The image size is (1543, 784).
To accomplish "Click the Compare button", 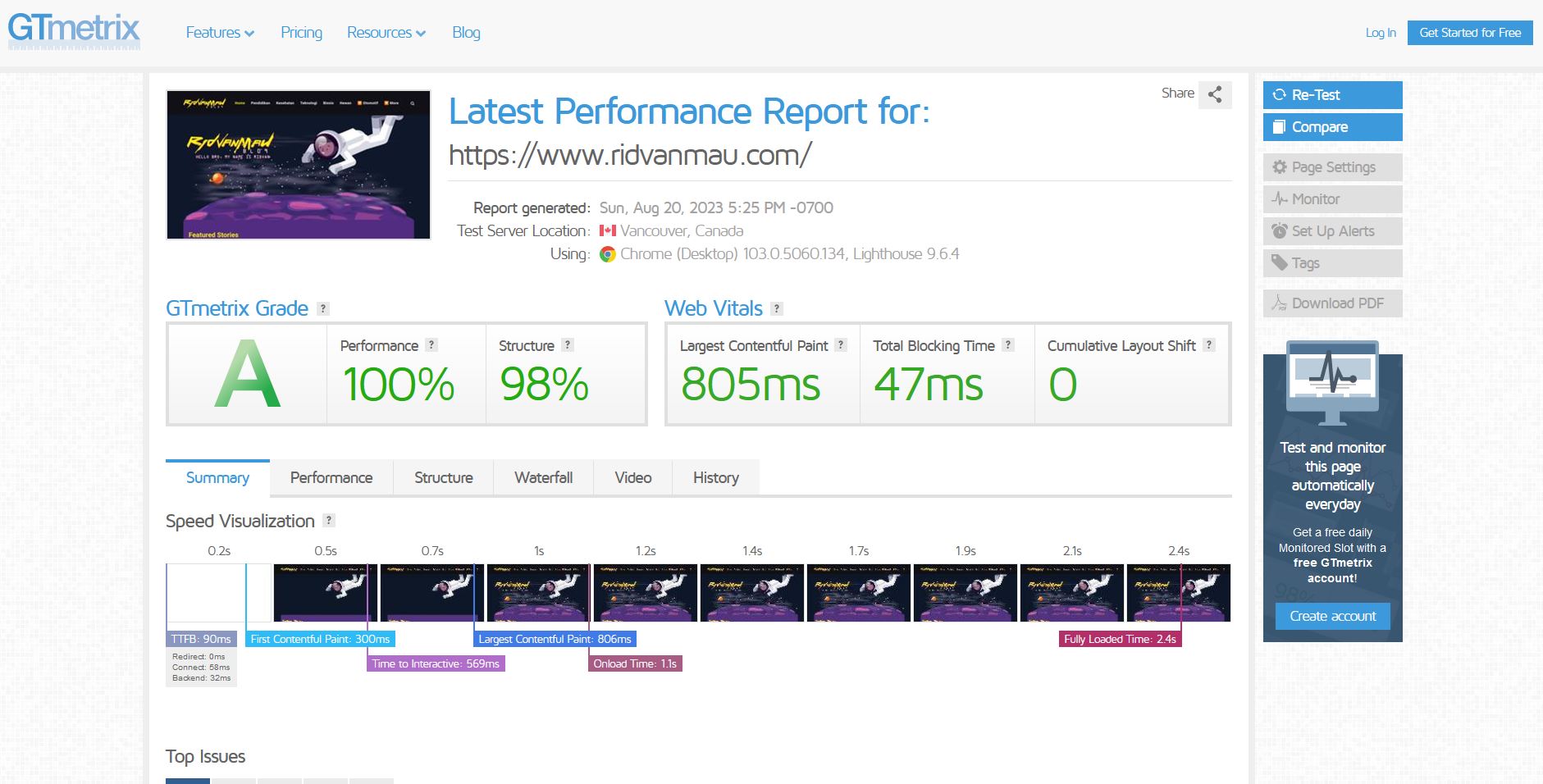I will click(x=1332, y=127).
